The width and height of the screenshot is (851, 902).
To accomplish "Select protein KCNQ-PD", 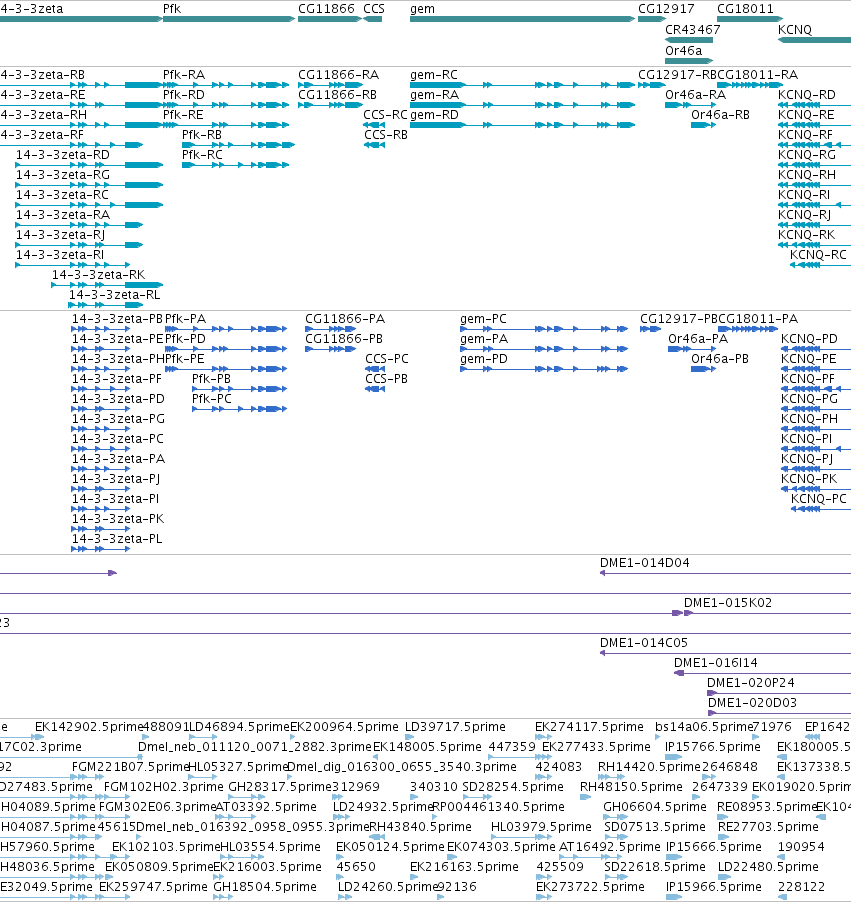I will (808, 339).
